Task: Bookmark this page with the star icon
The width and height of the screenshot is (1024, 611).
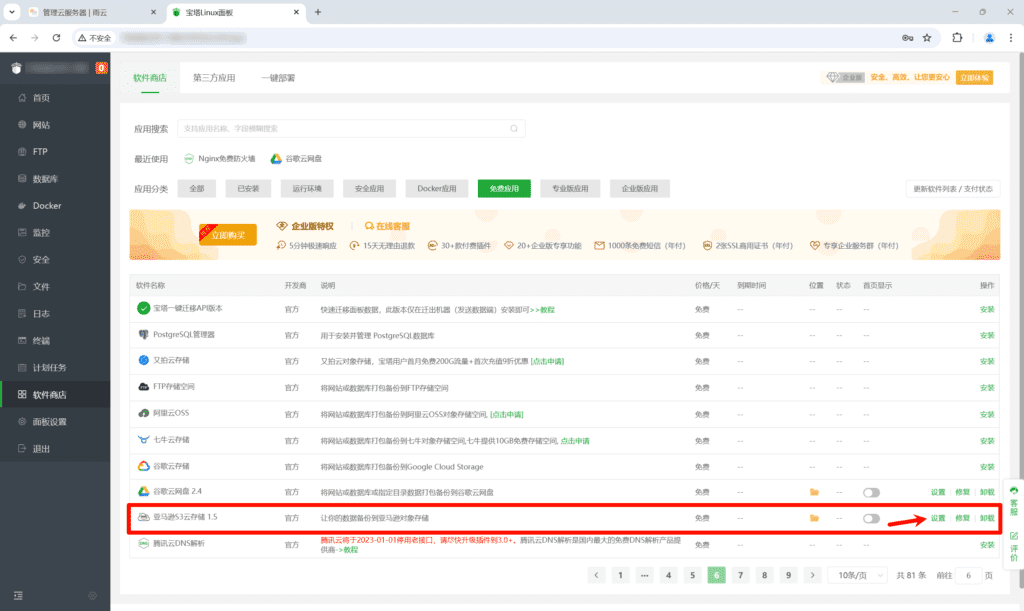Action: [x=927, y=38]
